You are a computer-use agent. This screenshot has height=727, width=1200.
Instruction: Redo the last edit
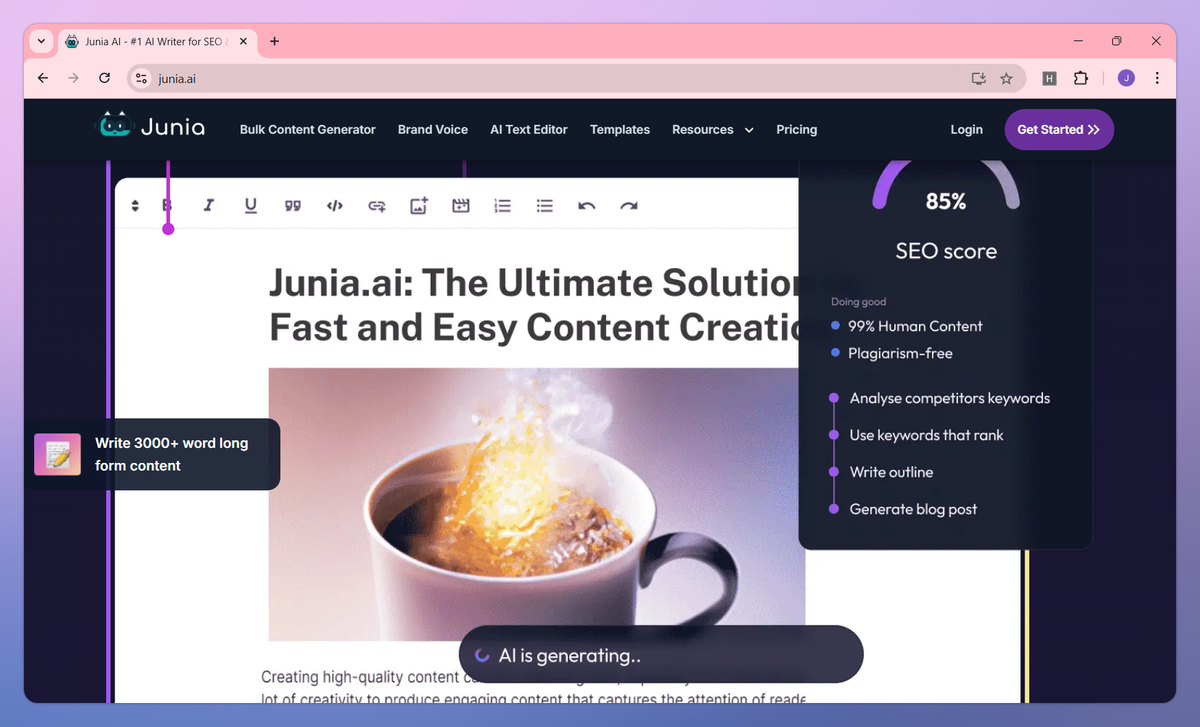629,206
